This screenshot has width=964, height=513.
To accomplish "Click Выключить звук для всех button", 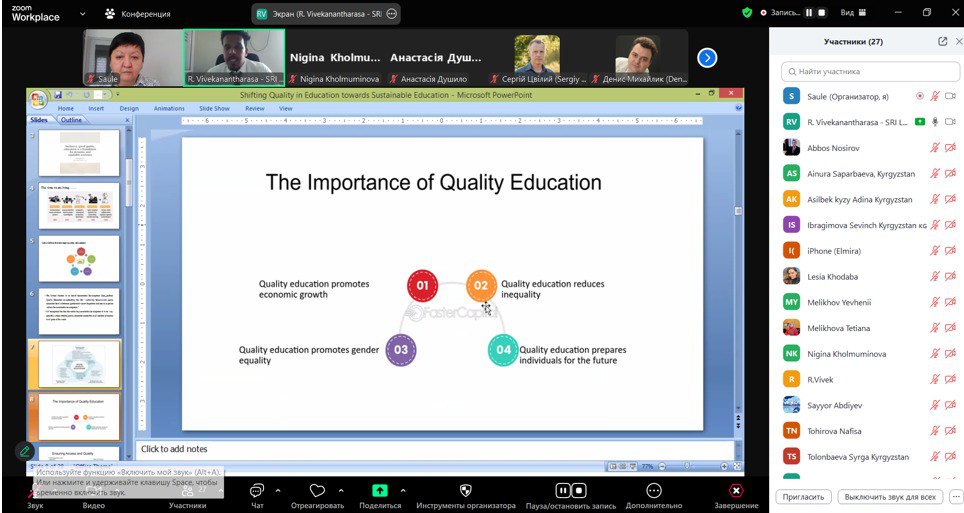I will pyautogui.click(x=890, y=496).
